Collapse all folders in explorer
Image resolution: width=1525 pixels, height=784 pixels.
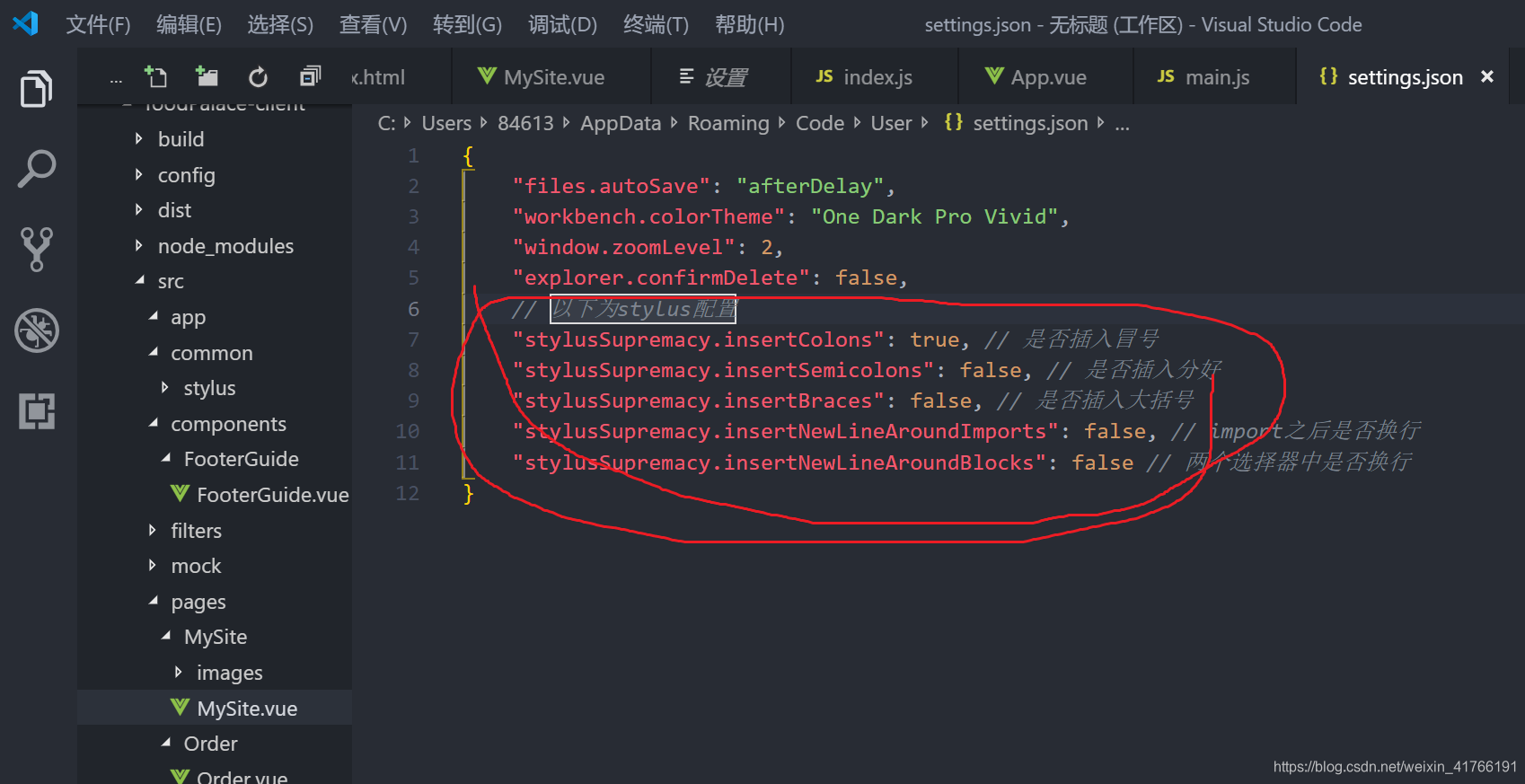point(310,76)
